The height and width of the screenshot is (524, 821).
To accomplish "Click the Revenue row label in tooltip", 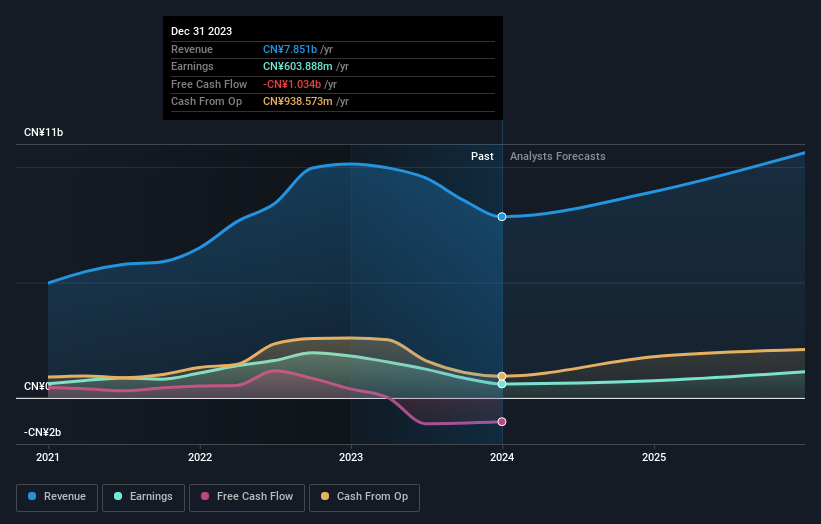I will (192, 49).
